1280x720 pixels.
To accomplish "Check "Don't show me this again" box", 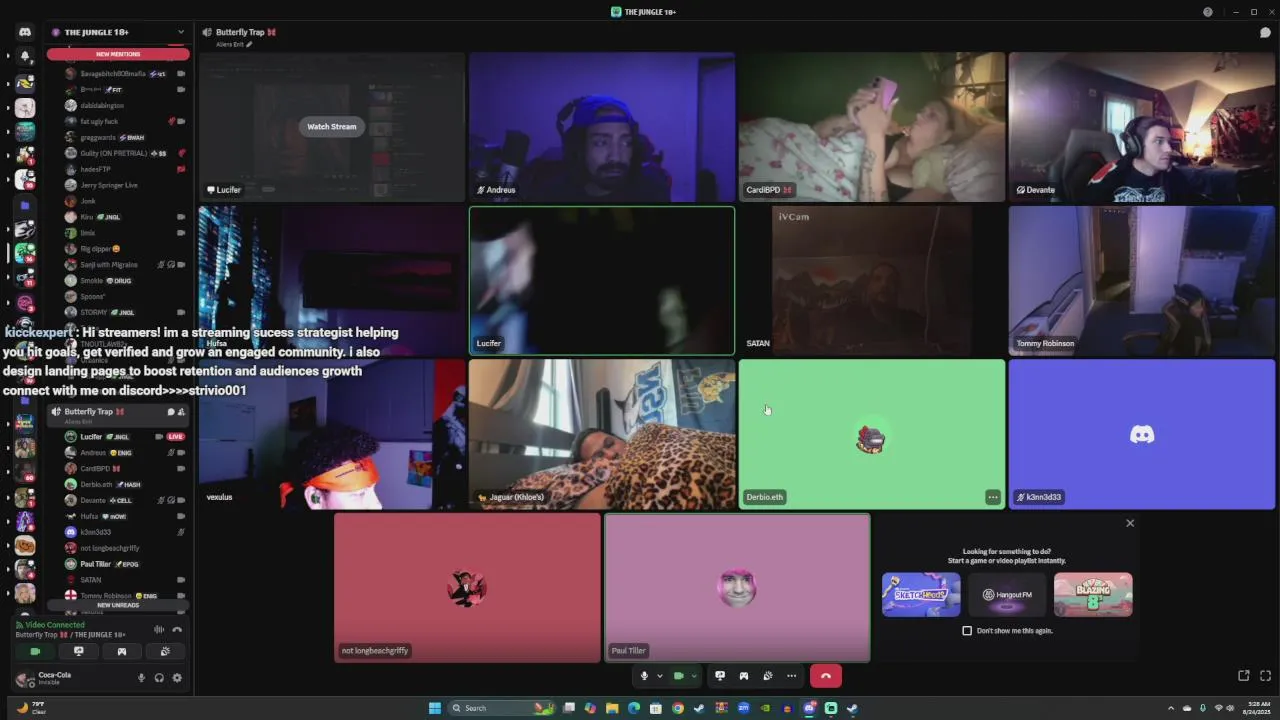I will tap(967, 631).
